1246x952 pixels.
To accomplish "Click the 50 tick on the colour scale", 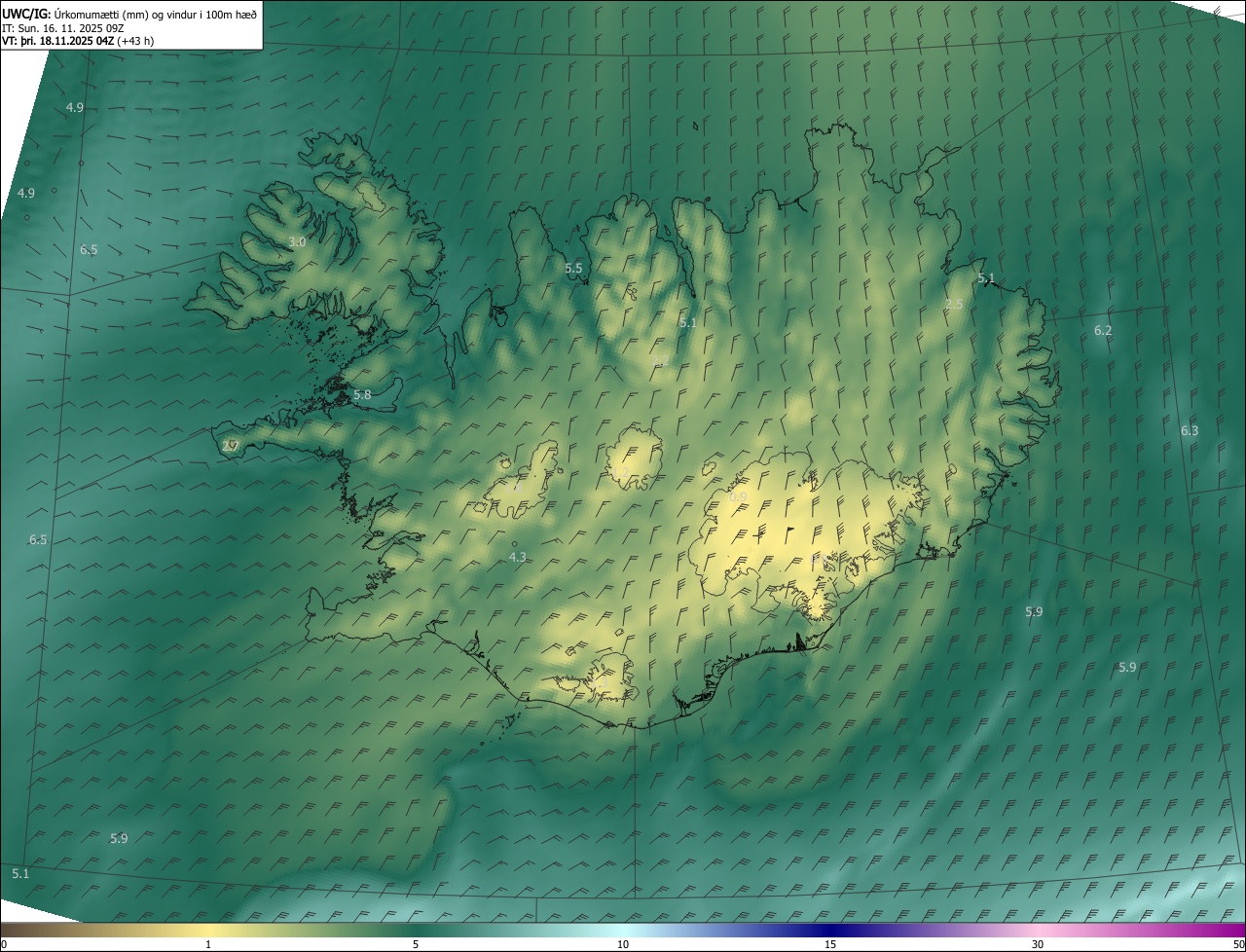I will click(x=1238, y=945).
